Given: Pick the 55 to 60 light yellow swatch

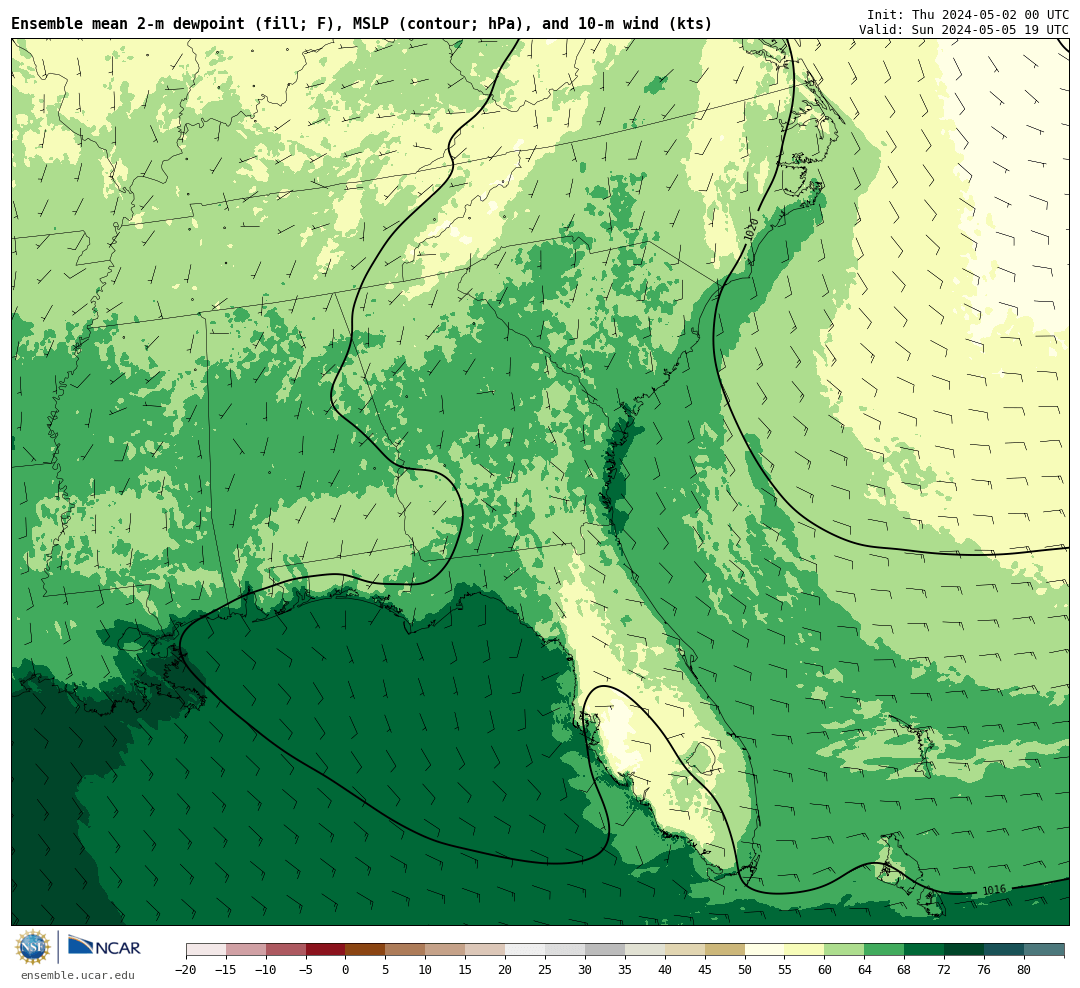Looking at the screenshot, I should tap(805, 950).
